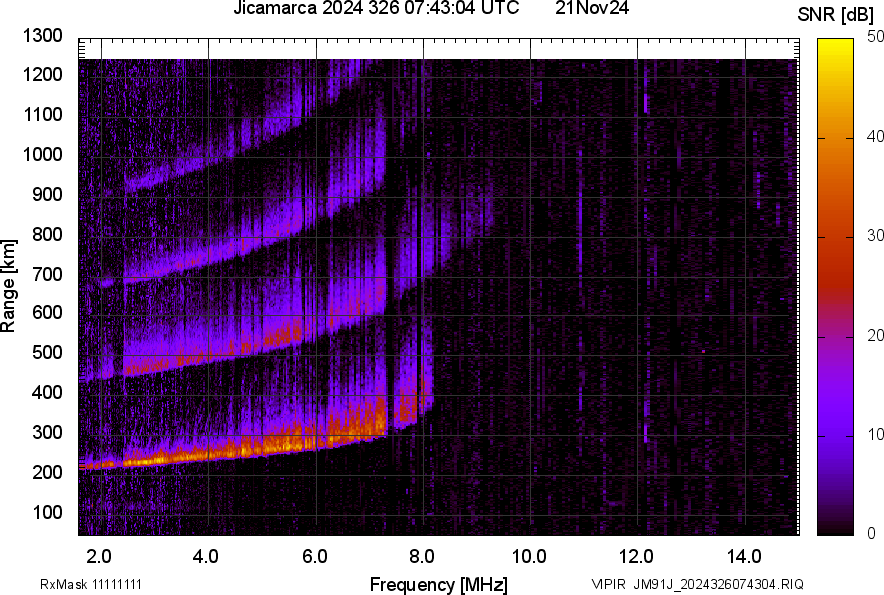Viewport: 884px width, 595px height.
Task: Click the frequency tick label '12.0'
Action: pyautogui.click(x=637, y=557)
